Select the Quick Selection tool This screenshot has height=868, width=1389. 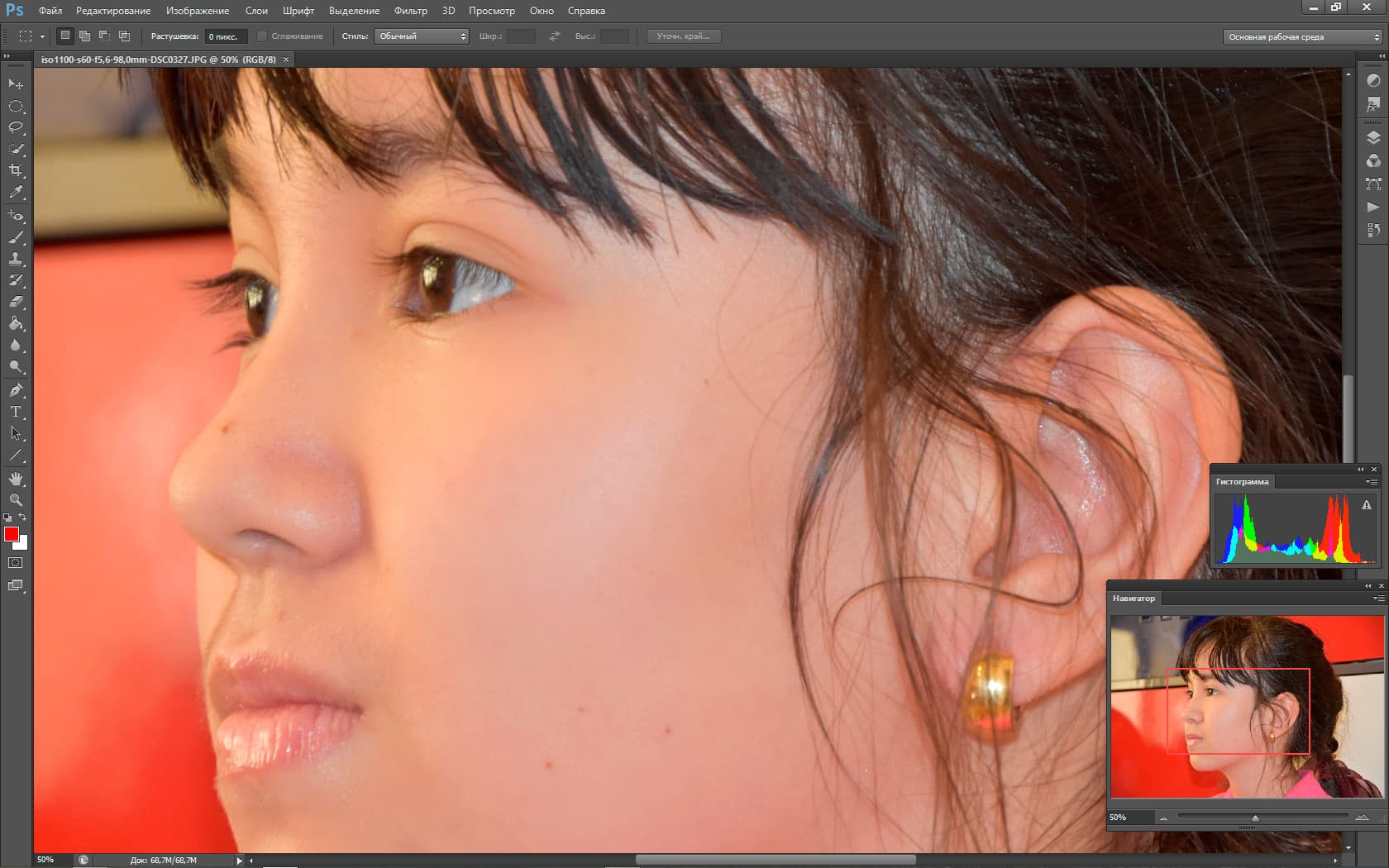point(16,149)
